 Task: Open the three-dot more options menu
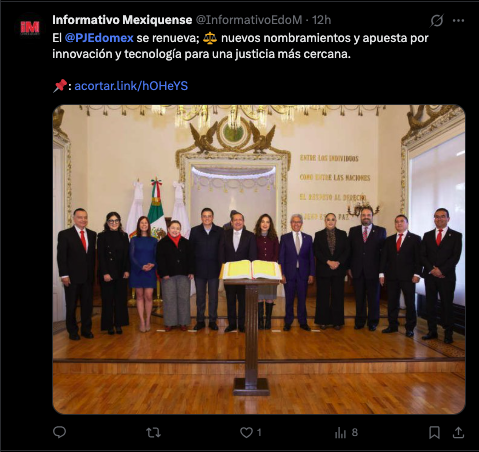(458, 21)
